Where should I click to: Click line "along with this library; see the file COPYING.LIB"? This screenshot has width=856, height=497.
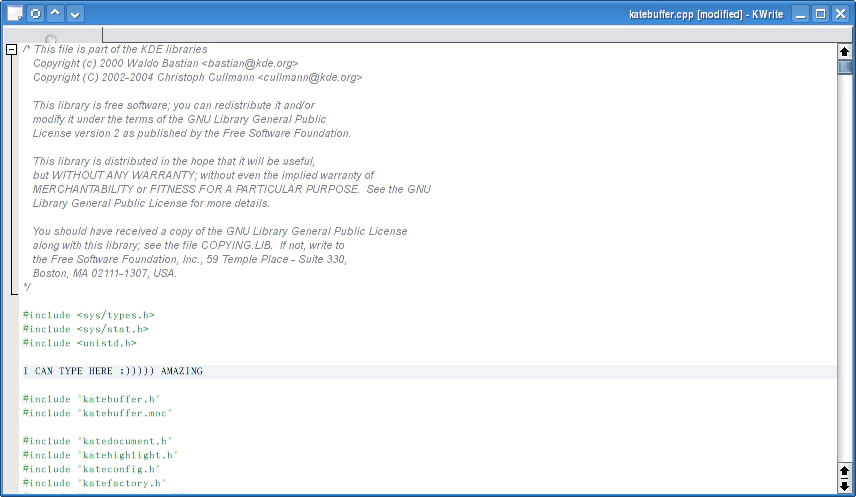188,246
